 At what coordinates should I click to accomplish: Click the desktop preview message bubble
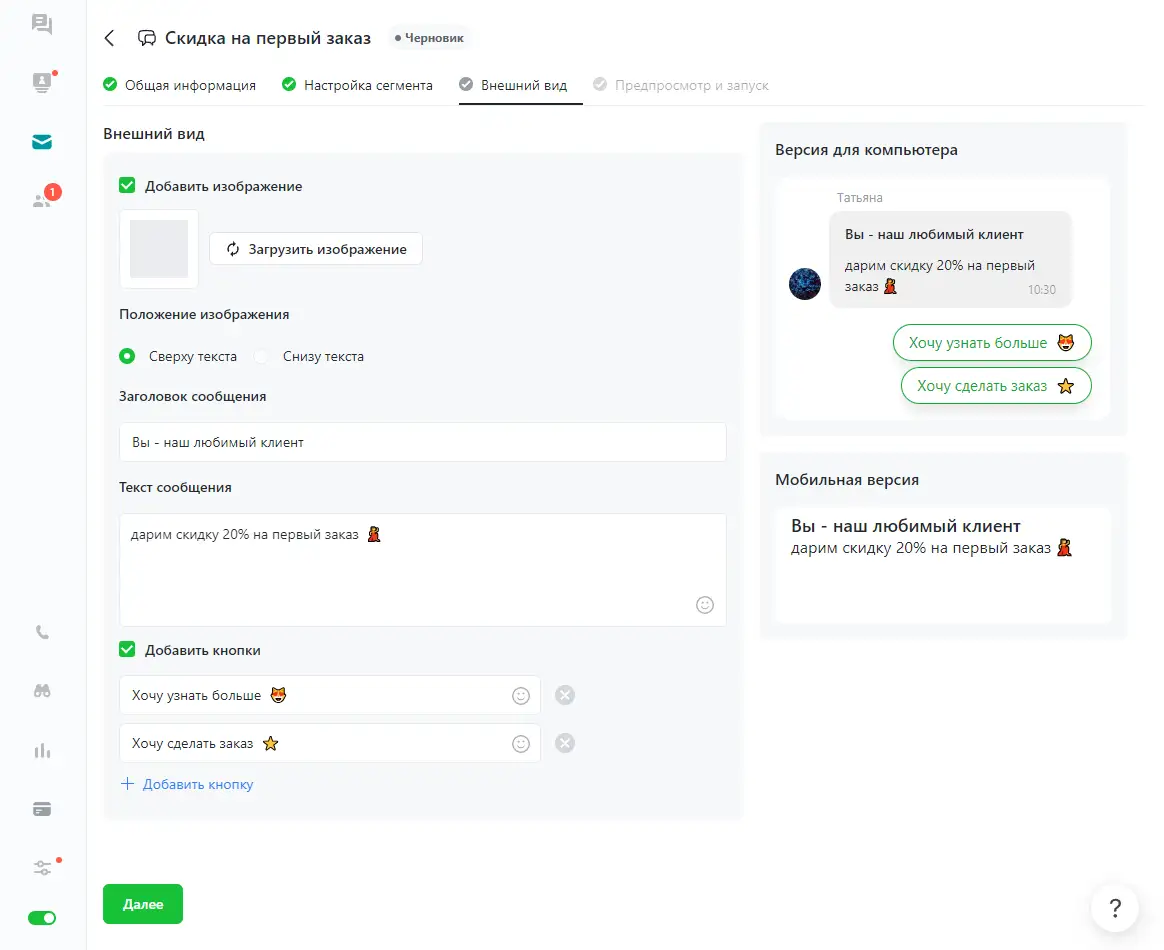pos(950,260)
